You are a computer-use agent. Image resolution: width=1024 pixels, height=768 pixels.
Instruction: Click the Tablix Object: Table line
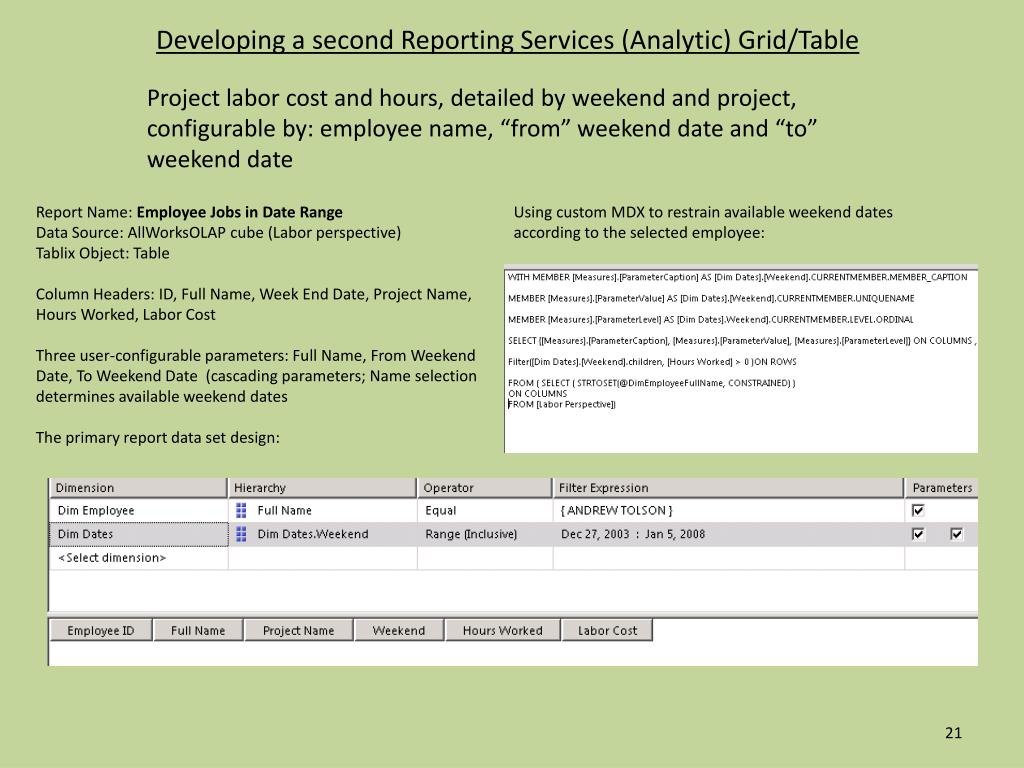[103, 253]
